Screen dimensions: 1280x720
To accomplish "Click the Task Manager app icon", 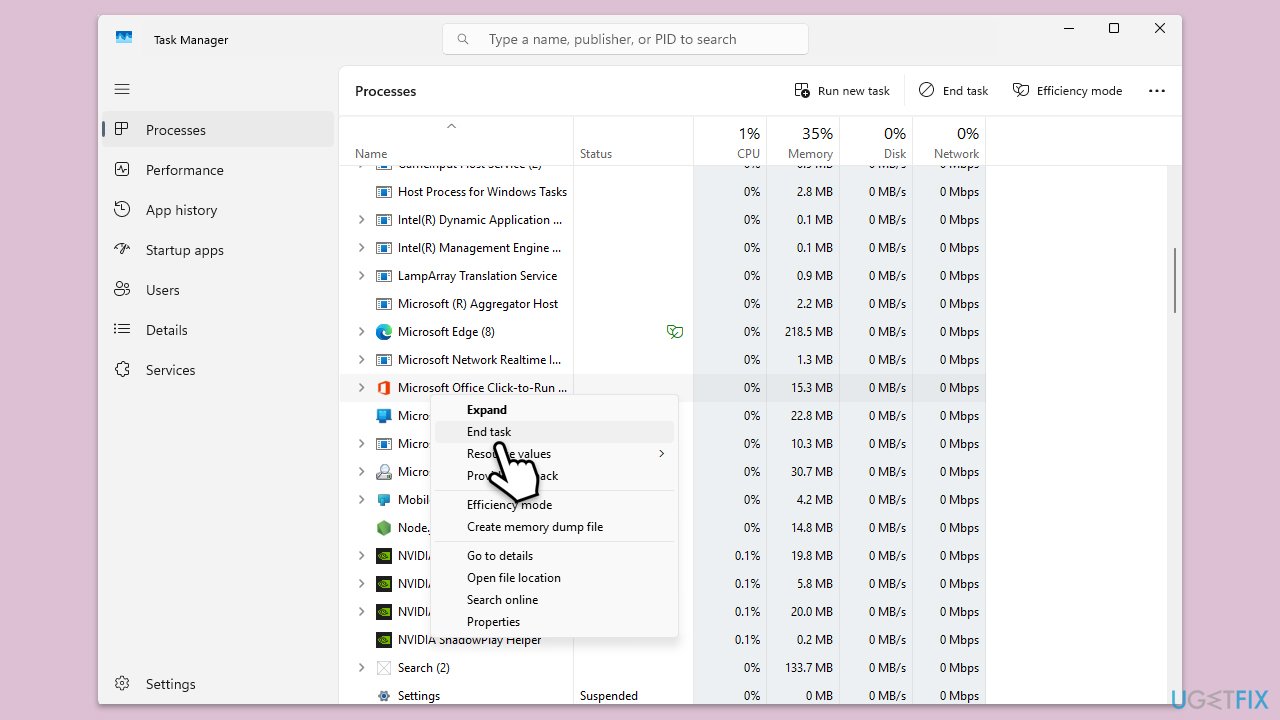I will [124, 39].
